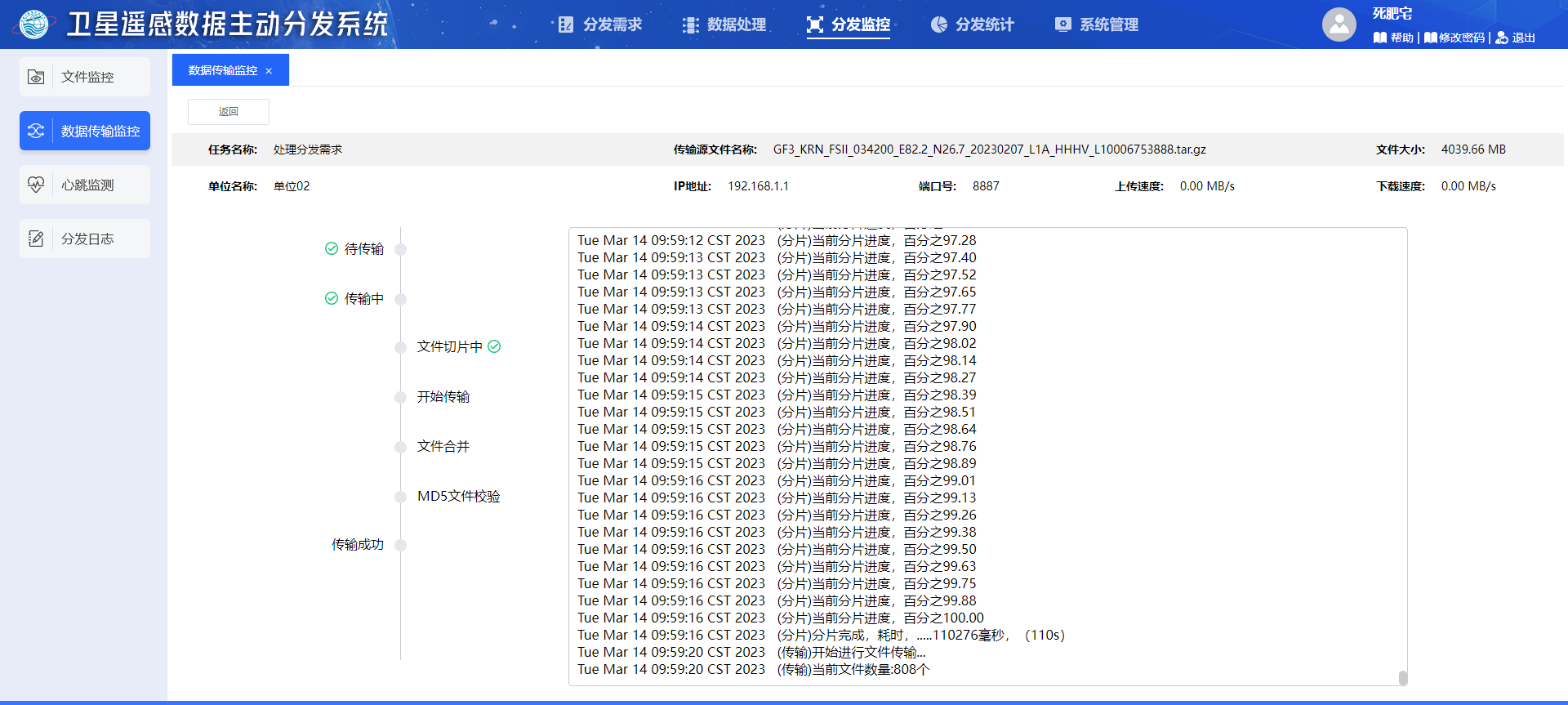Click the log line 当前文件数量:808个
Screen dimensions: 1568x705
754,669
